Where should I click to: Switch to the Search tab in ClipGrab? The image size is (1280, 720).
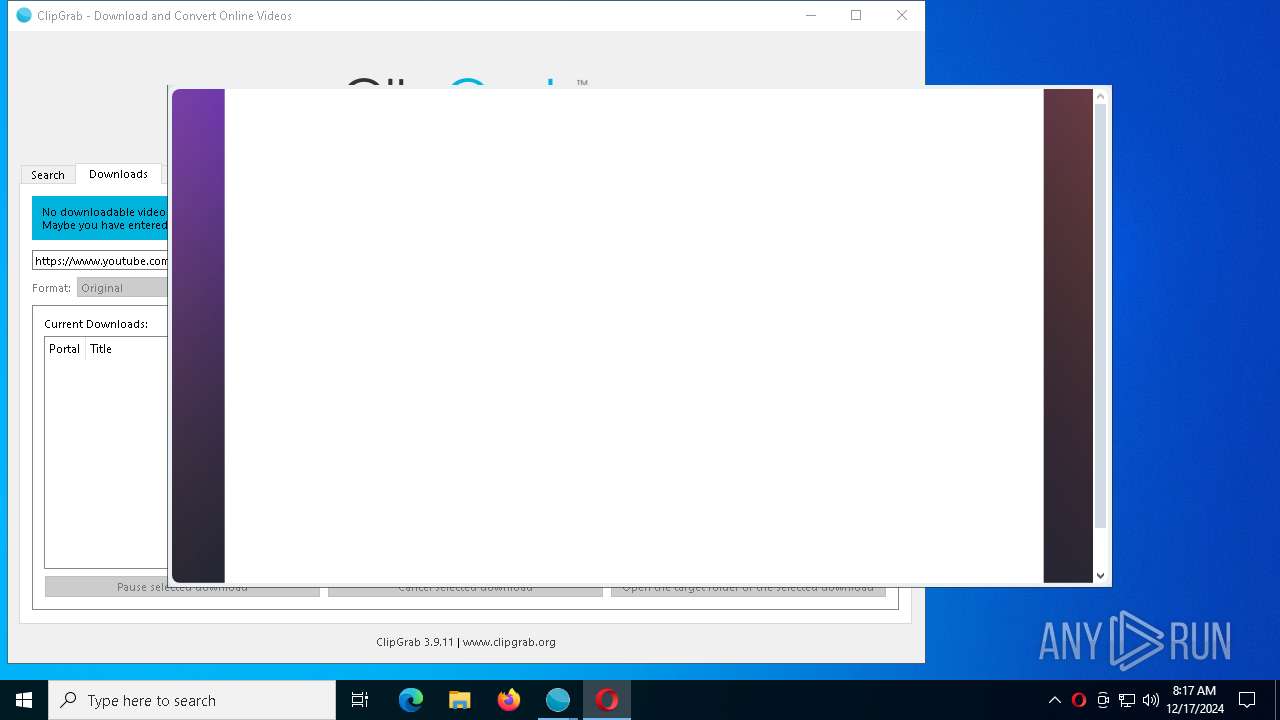coord(48,175)
